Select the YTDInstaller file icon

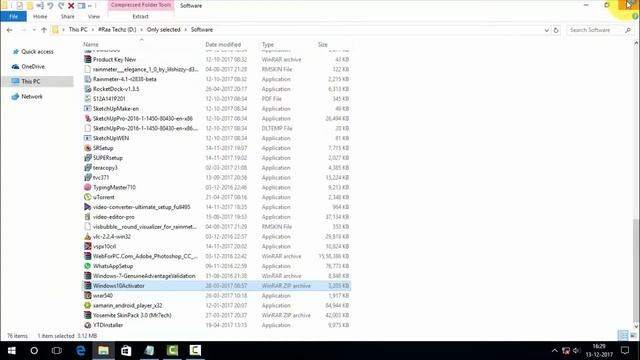tap(87, 325)
